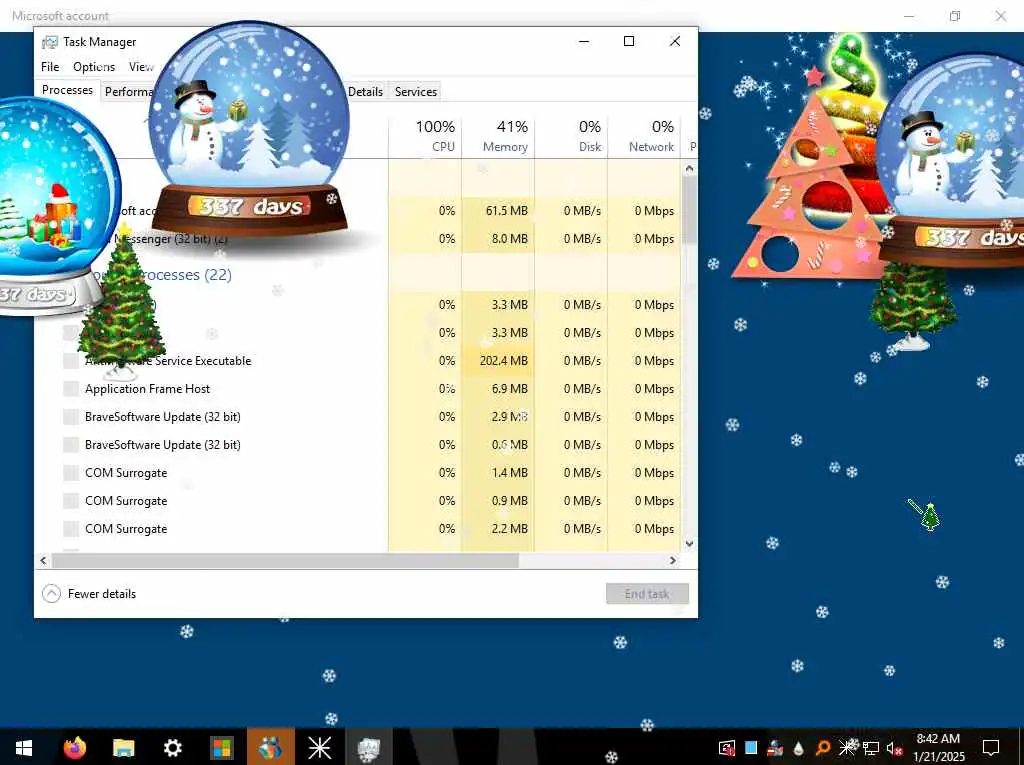This screenshot has height=765, width=1024.
Task: Switch to the Services tab
Action: click(415, 92)
